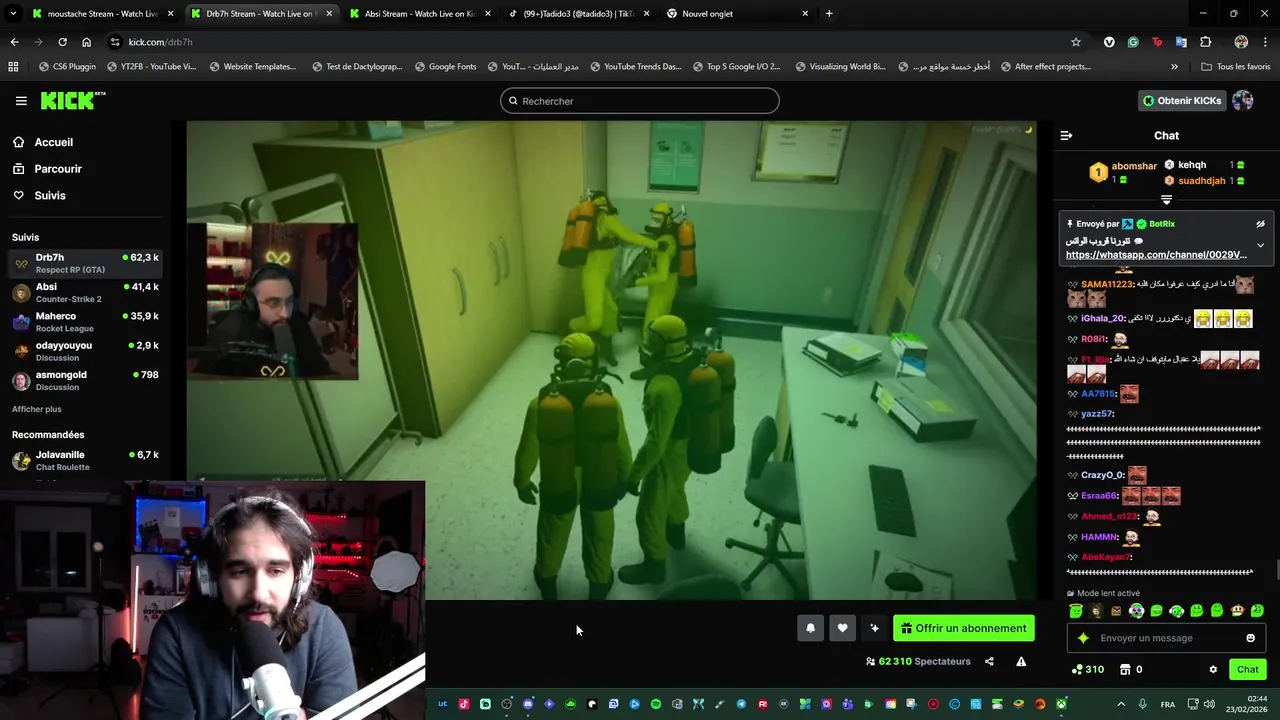This screenshot has height=720, width=1280.
Task: Open the Grammarly extension icon
Action: point(1133,42)
